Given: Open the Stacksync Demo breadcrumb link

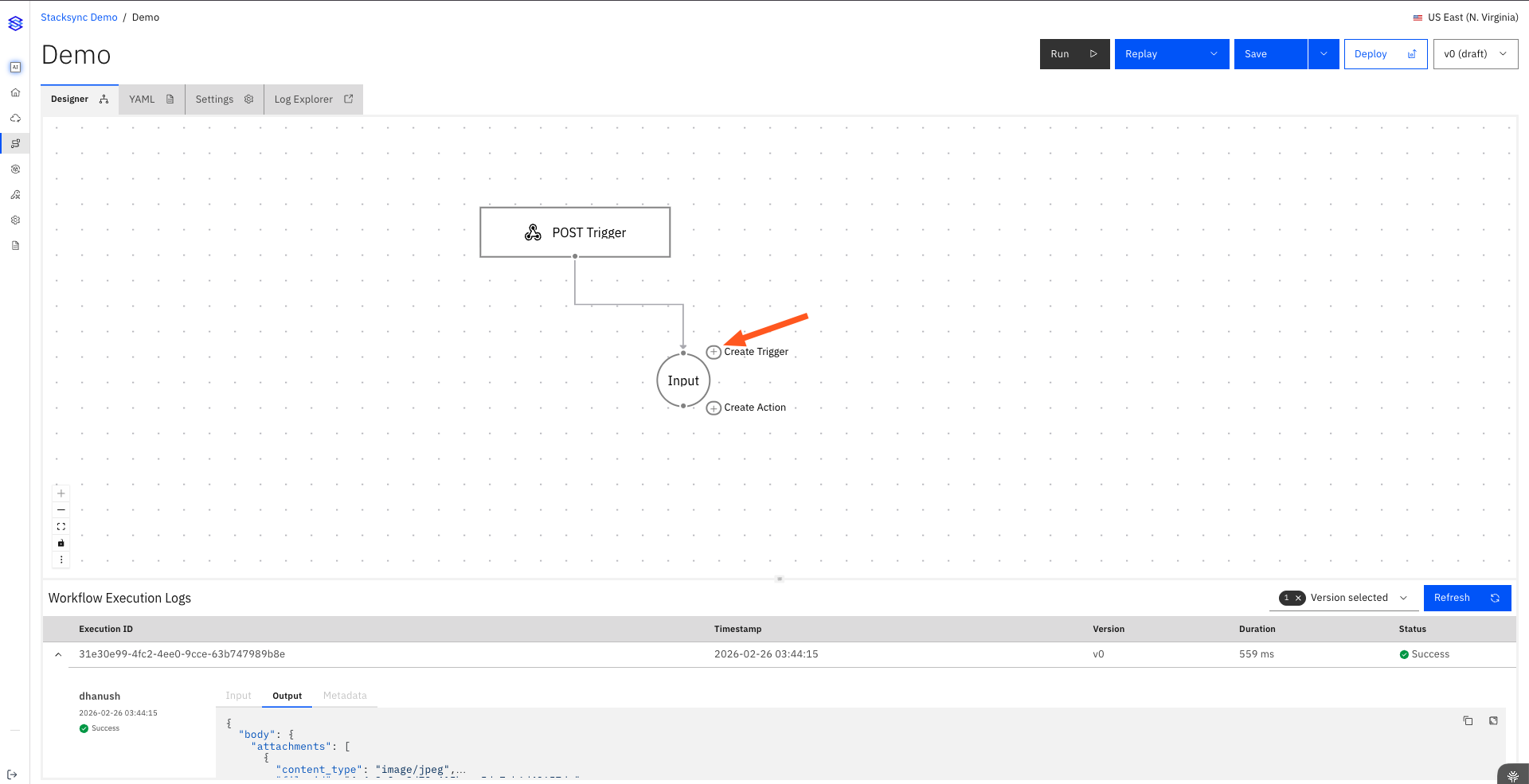Looking at the screenshot, I should 79,18.
